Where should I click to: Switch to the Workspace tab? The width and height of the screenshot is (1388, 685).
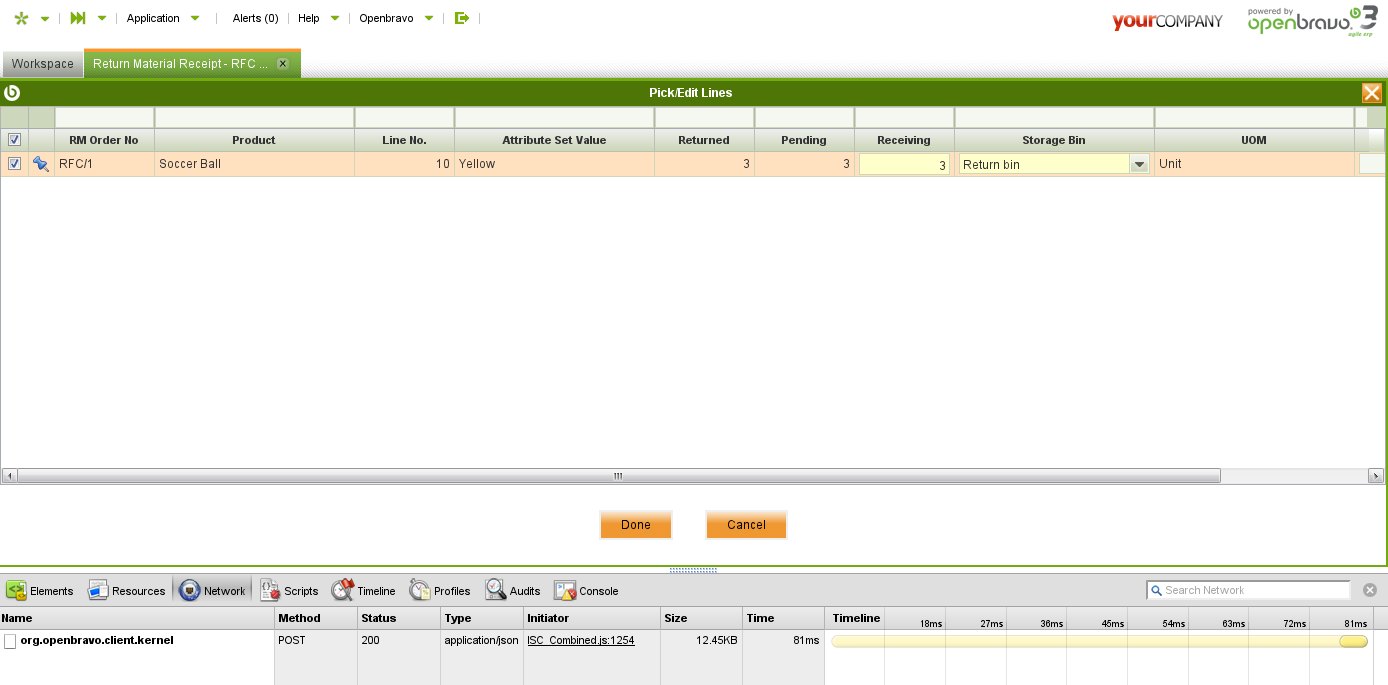click(42, 64)
